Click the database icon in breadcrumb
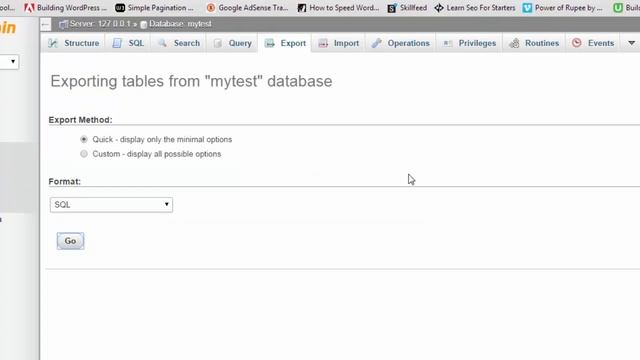 coord(144,24)
